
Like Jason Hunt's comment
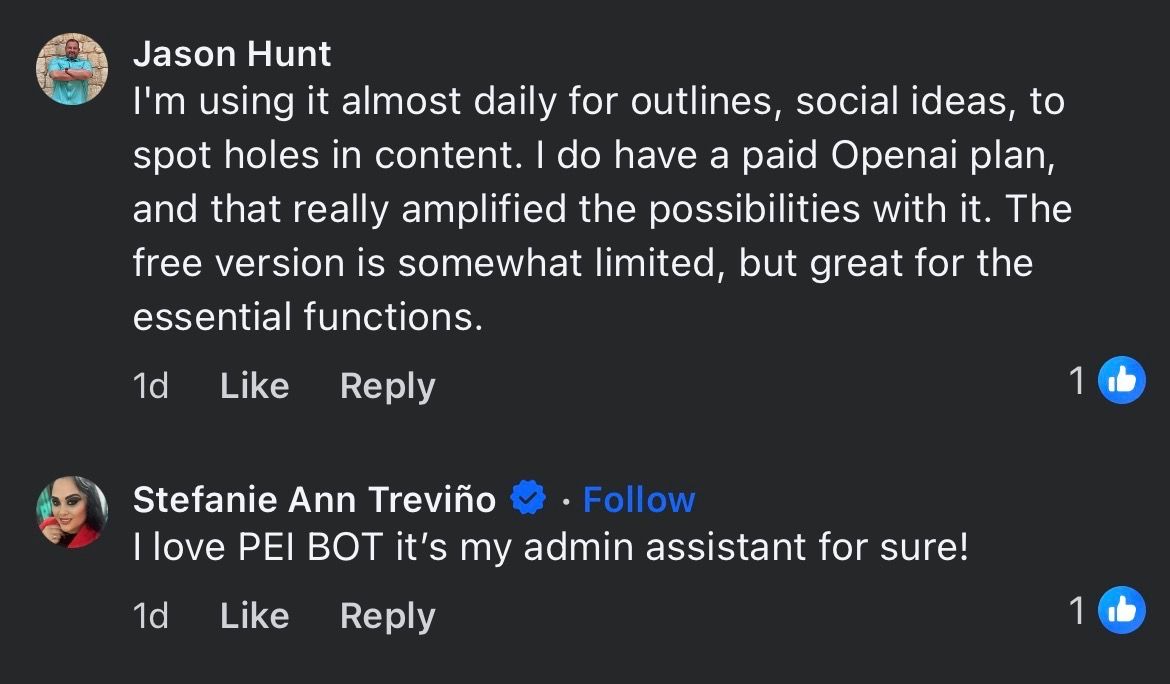coord(254,386)
